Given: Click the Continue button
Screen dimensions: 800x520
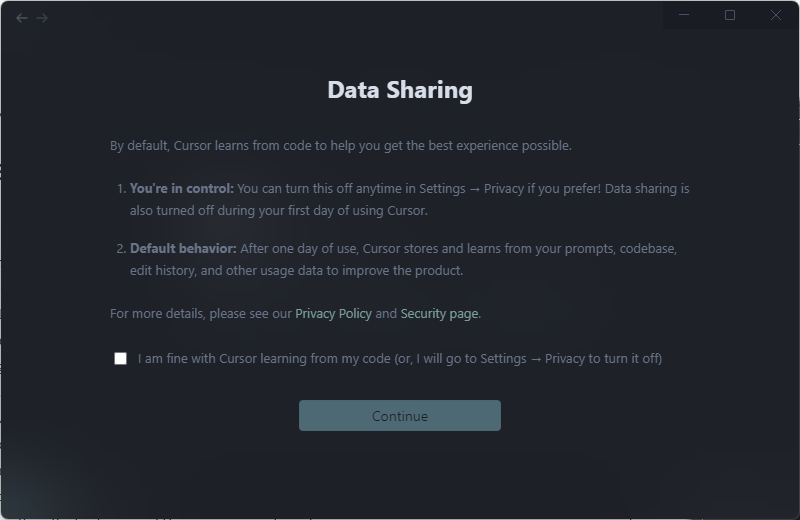Looking at the screenshot, I should click(399, 415).
